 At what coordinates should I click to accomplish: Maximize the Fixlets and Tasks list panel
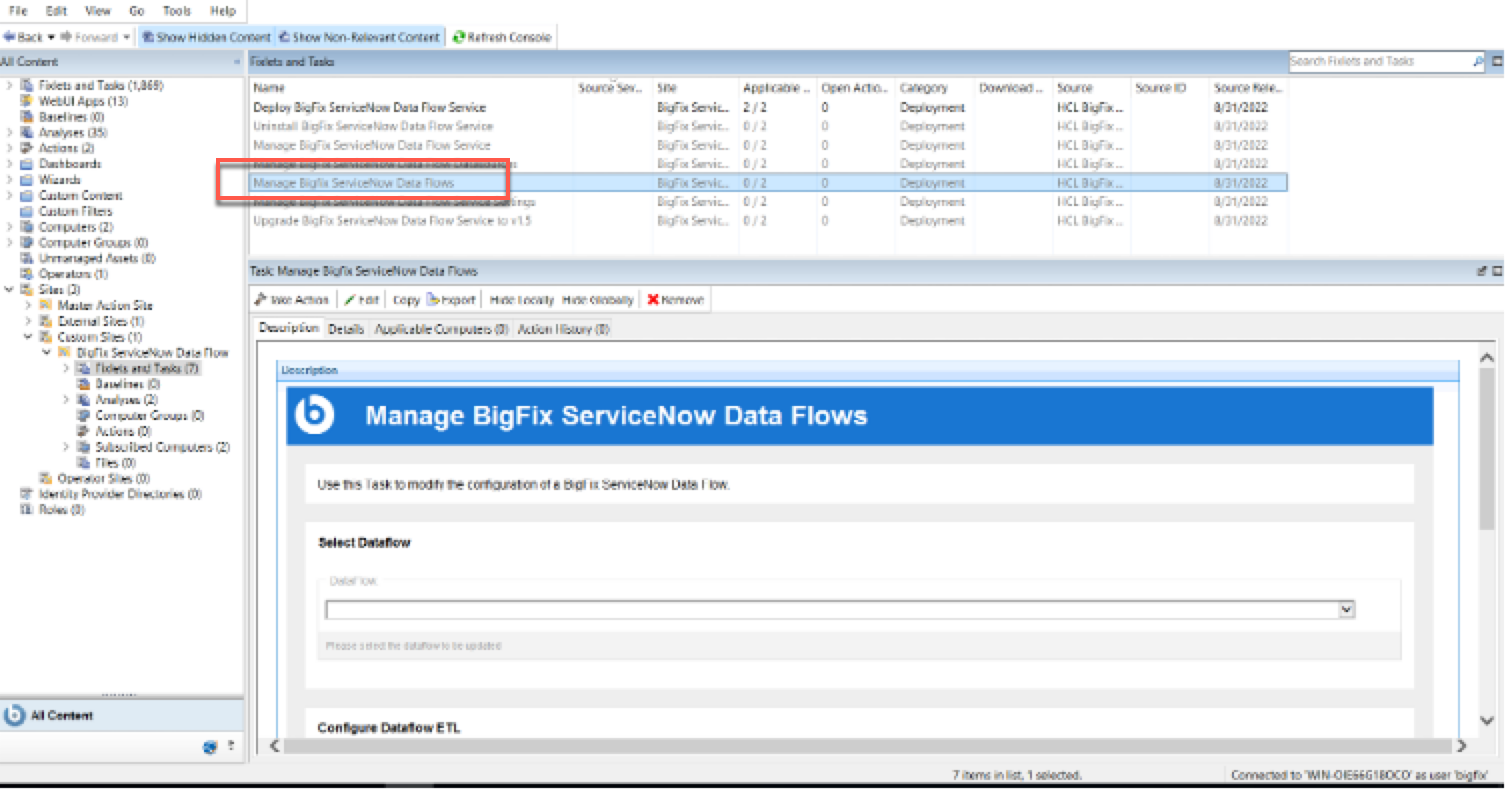[x=1497, y=62]
